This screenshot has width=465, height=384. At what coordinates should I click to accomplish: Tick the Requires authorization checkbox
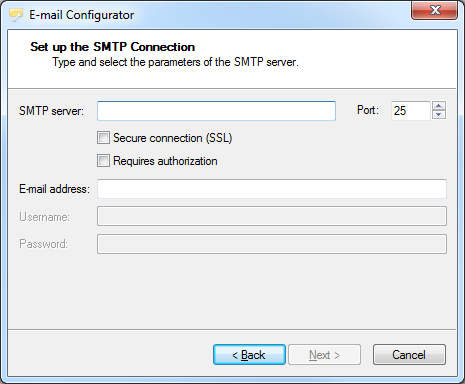[x=103, y=161]
